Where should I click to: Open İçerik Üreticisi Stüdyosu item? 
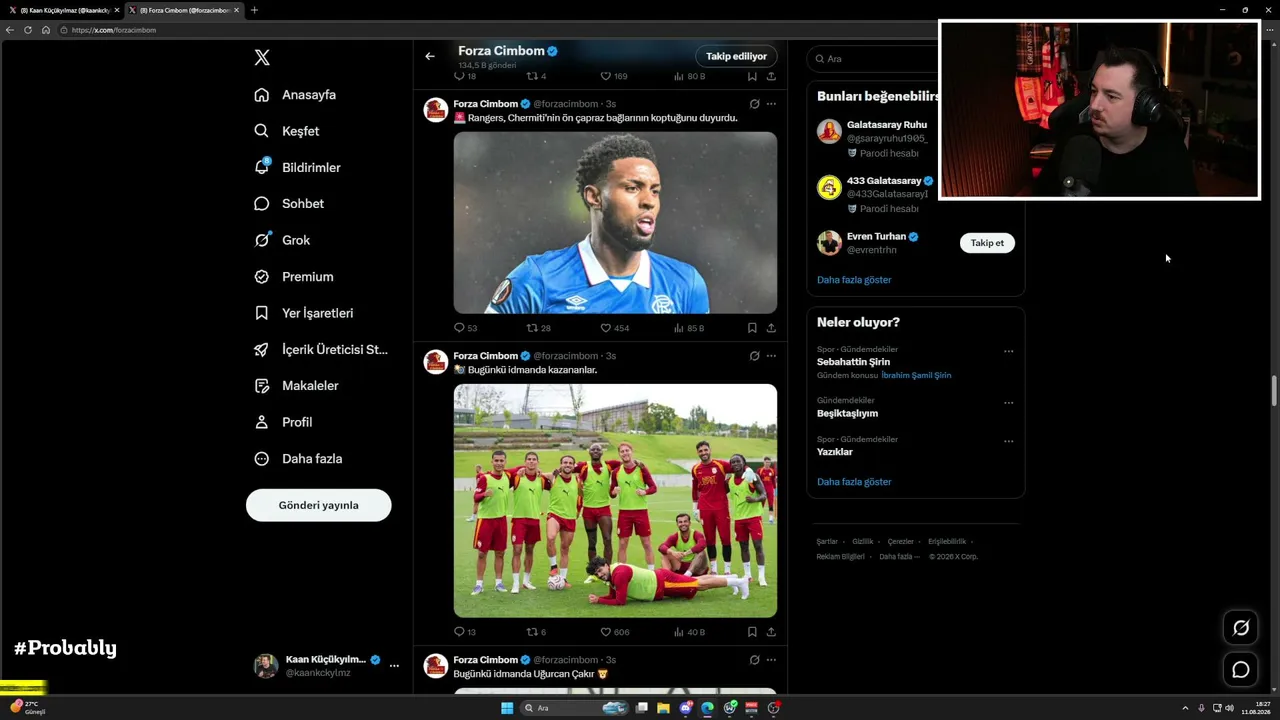tap(321, 350)
